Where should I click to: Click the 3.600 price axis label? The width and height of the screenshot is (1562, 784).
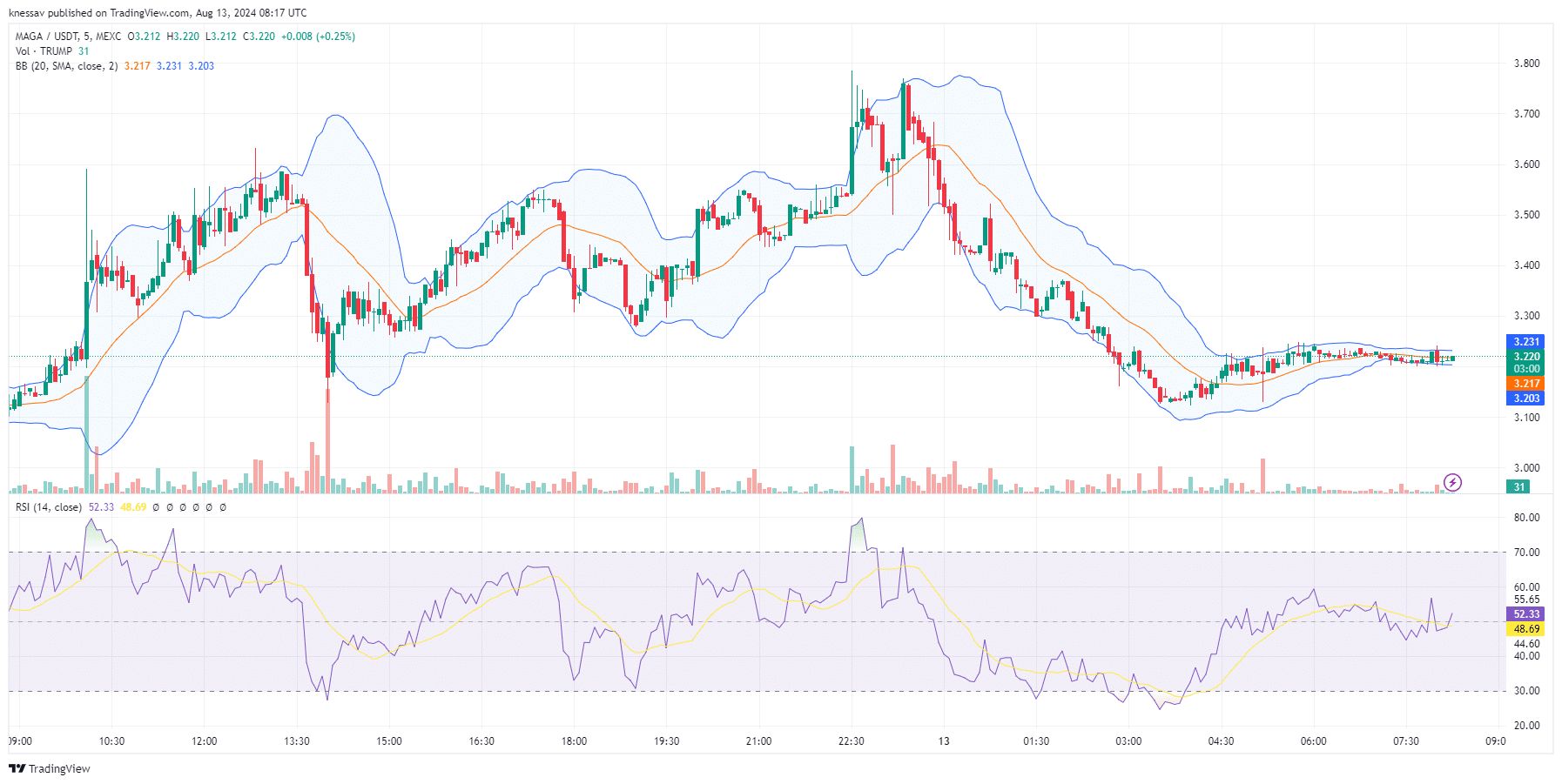1526,164
